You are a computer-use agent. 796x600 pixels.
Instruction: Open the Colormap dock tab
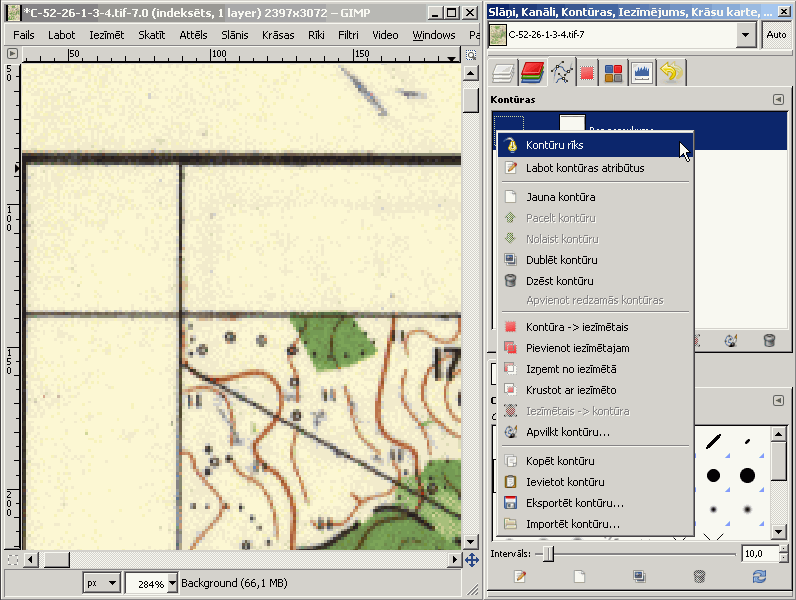click(x=613, y=73)
